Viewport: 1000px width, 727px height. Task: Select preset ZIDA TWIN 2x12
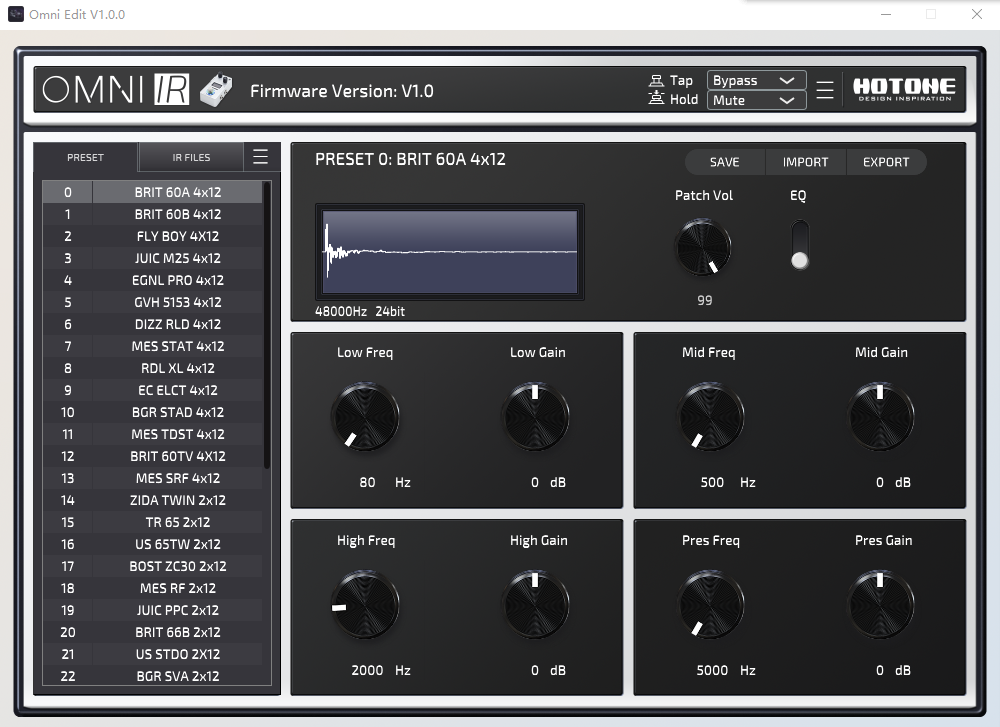coord(152,500)
